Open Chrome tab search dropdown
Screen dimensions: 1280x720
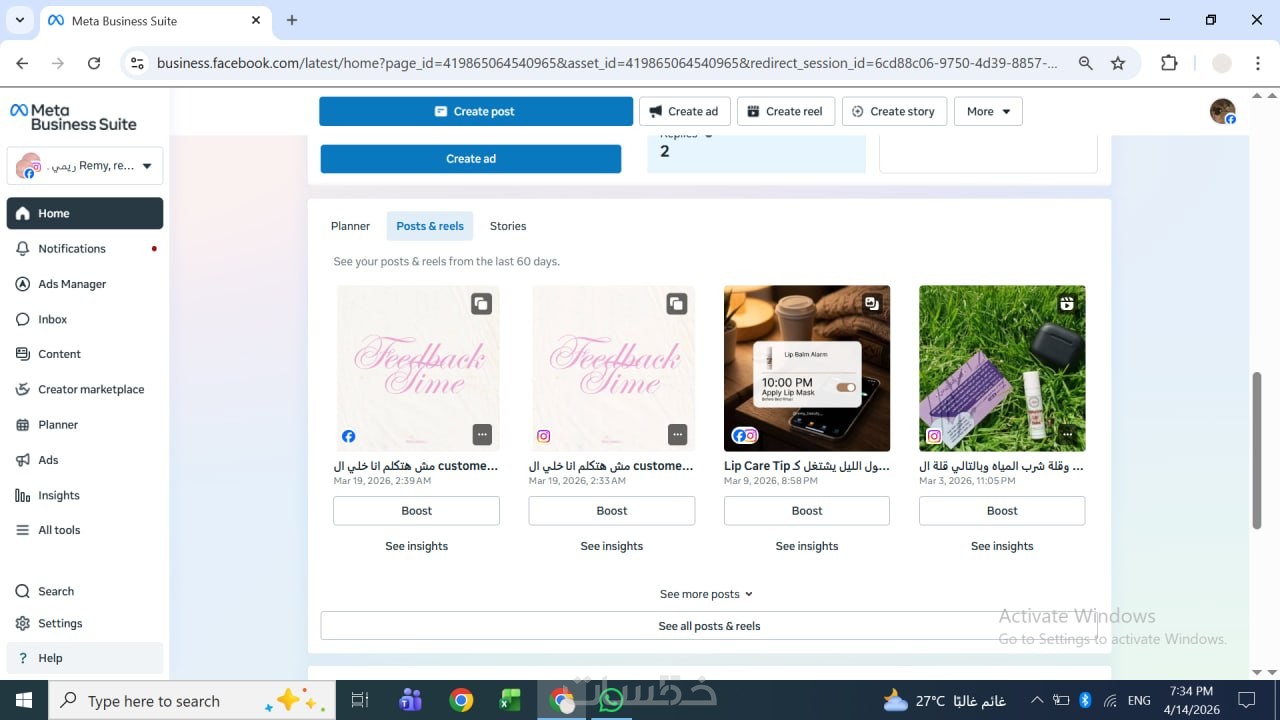[x=19, y=20]
